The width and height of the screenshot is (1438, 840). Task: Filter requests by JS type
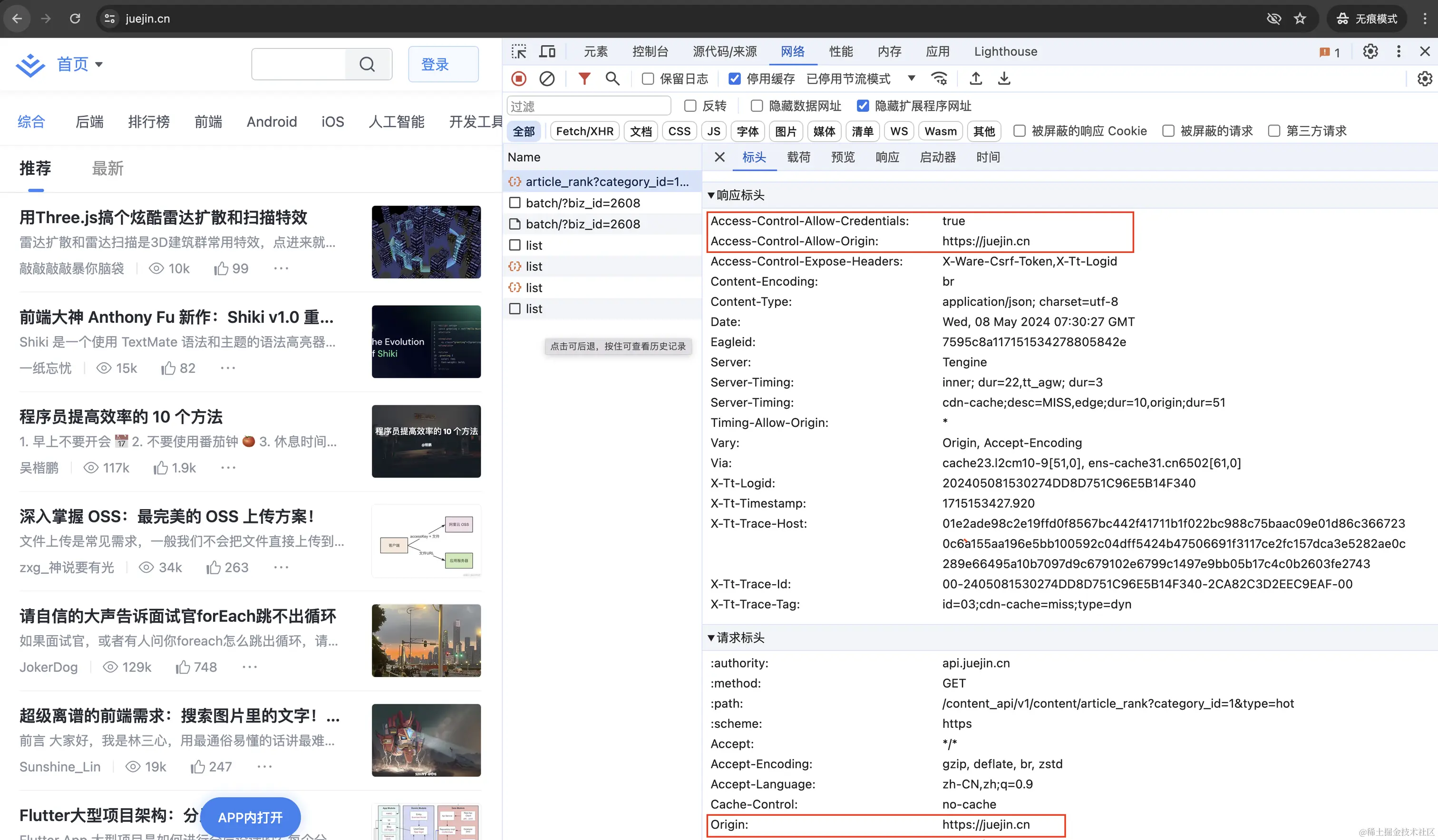pos(714,131)
